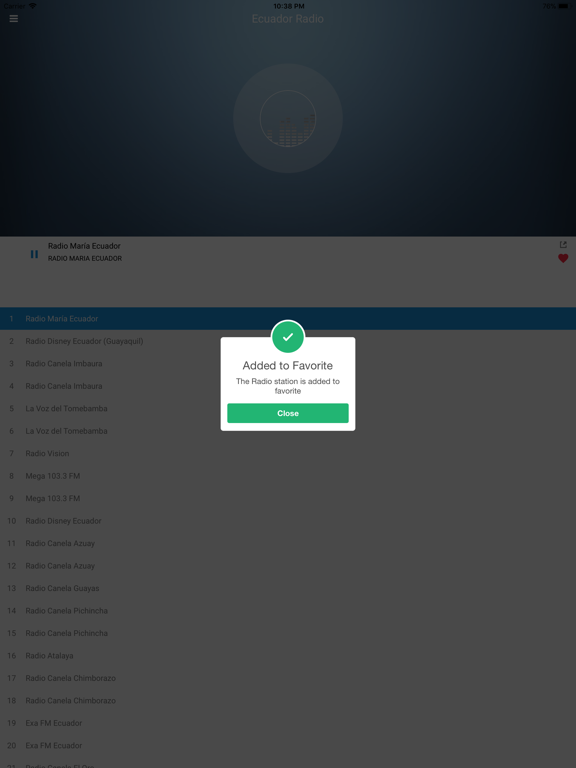This screenshot has height=768, width=576.
Task: Tap the share icon above the heart
Action: tap(563, 244)
